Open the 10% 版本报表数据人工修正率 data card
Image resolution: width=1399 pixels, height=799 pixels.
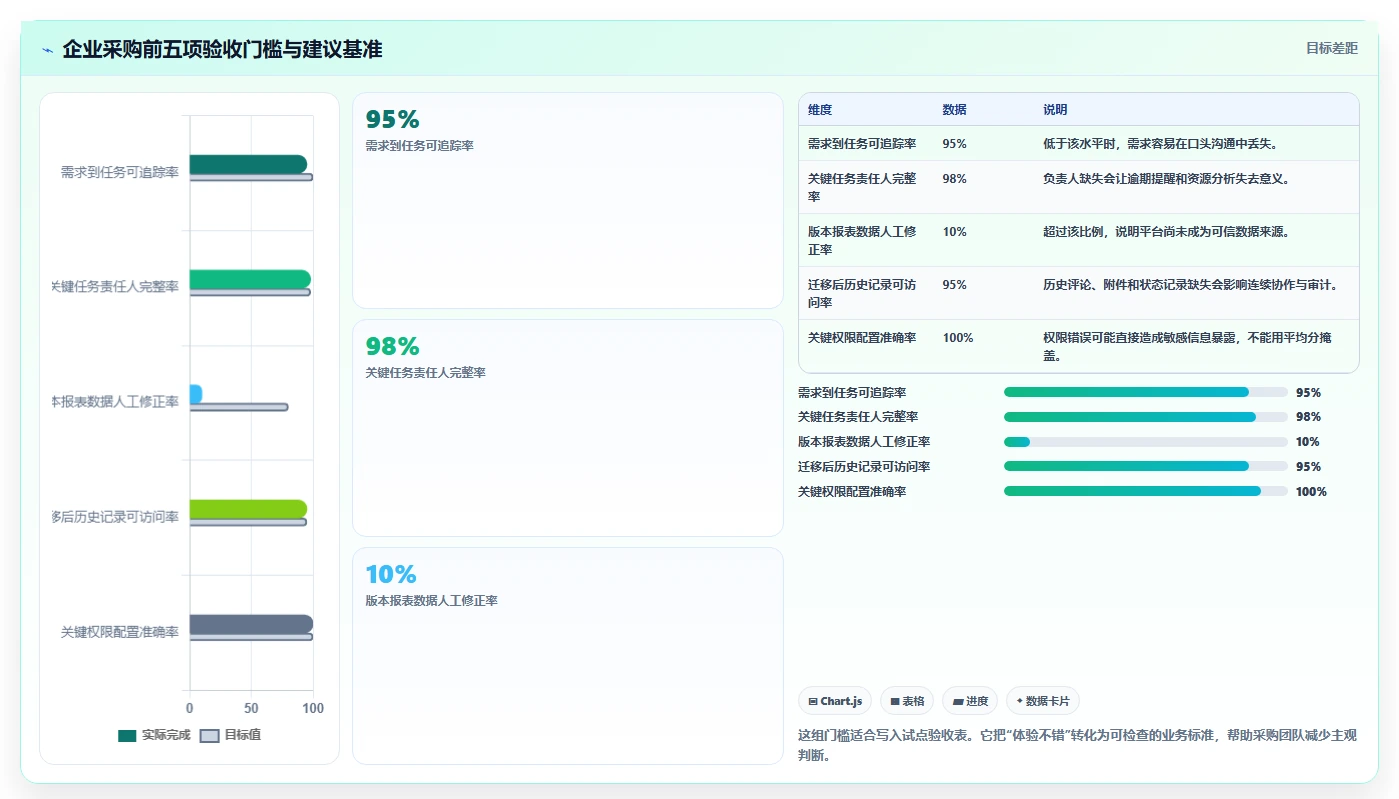(568, 655)
